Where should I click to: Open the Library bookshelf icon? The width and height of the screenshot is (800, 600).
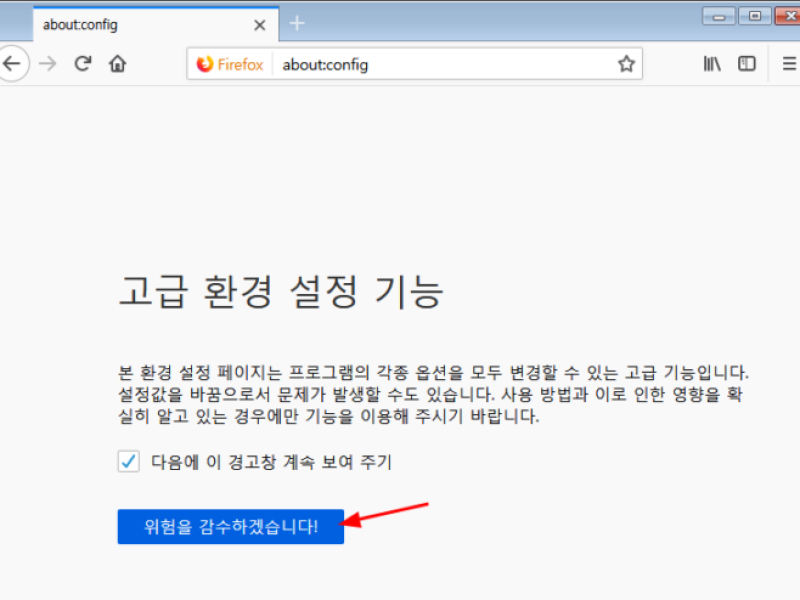click(712, 64)
